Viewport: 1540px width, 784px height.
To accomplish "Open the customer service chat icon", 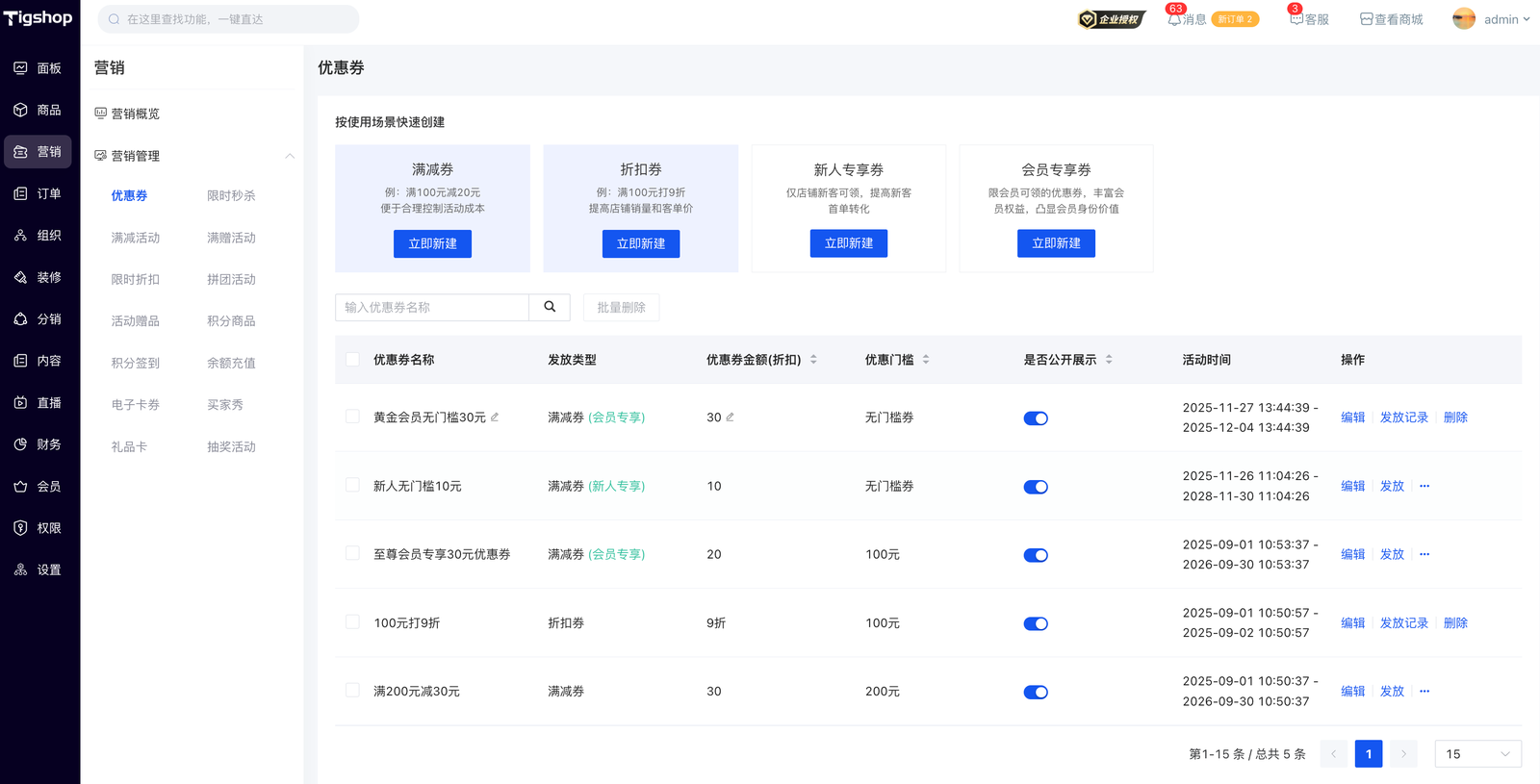I will (1296, 19).
